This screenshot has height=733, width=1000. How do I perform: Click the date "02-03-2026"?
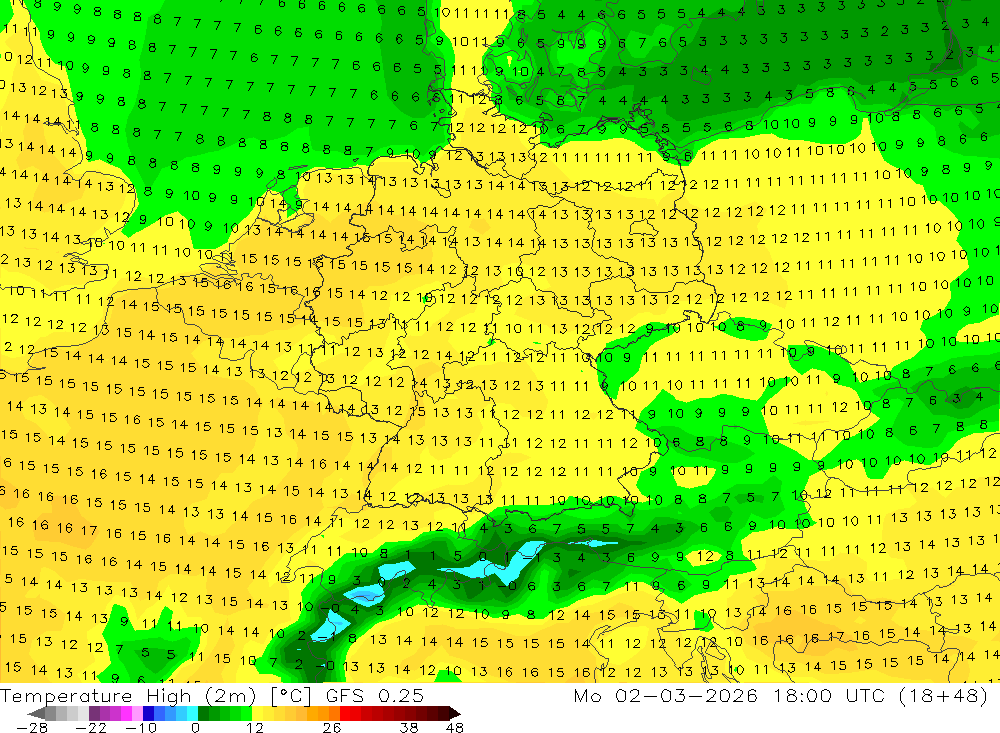[686, 696]
